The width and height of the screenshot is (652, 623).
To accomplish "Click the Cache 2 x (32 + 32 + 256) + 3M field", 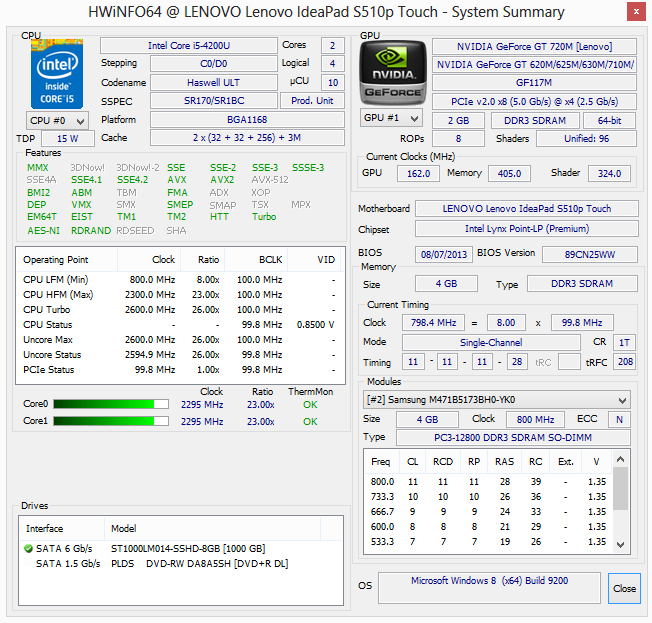I will pos(247,138).
